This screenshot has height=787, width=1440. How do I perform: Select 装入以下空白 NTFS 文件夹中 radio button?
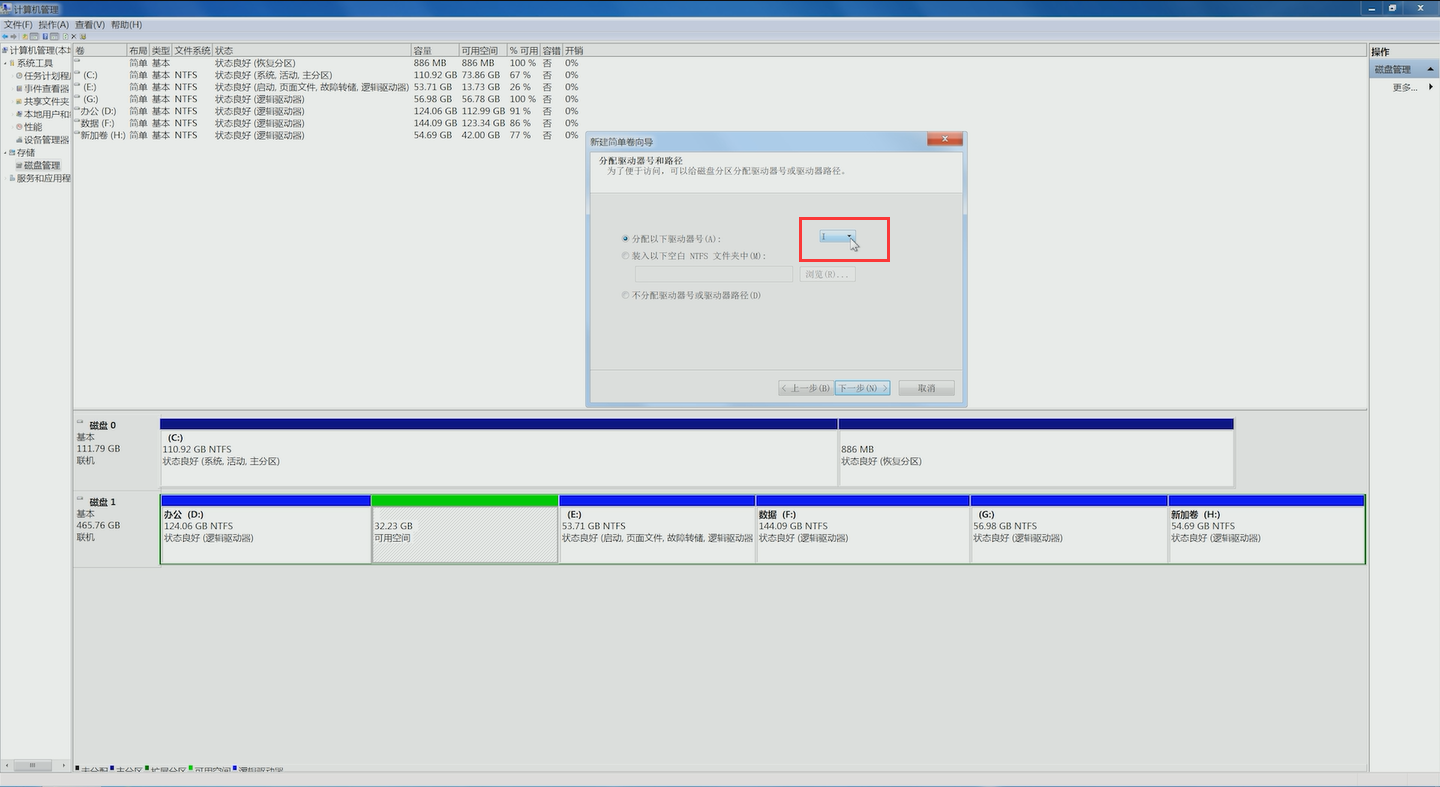pyautogui.click(x=626, y=256)
